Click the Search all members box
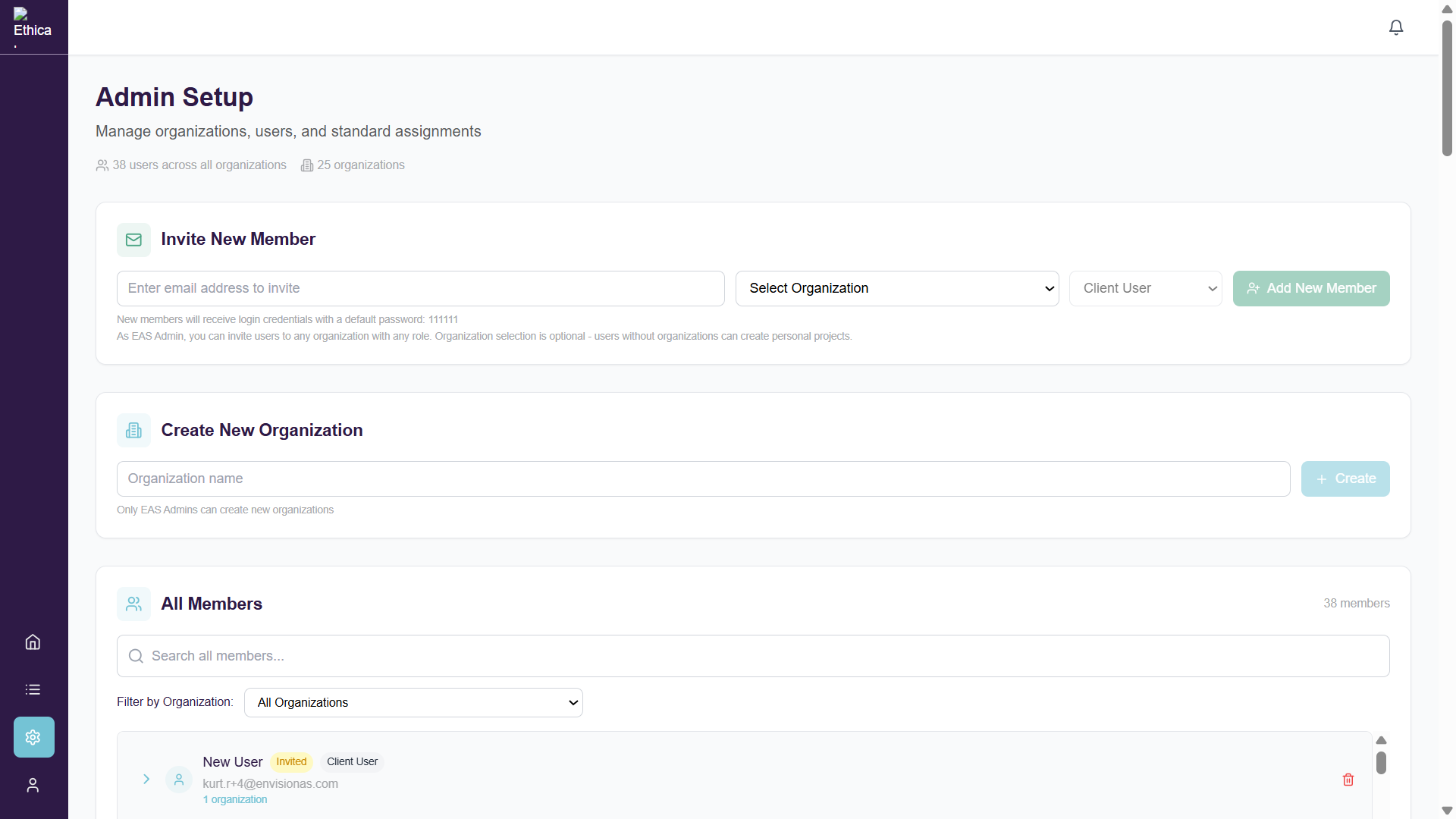 [x=752, y=656]
